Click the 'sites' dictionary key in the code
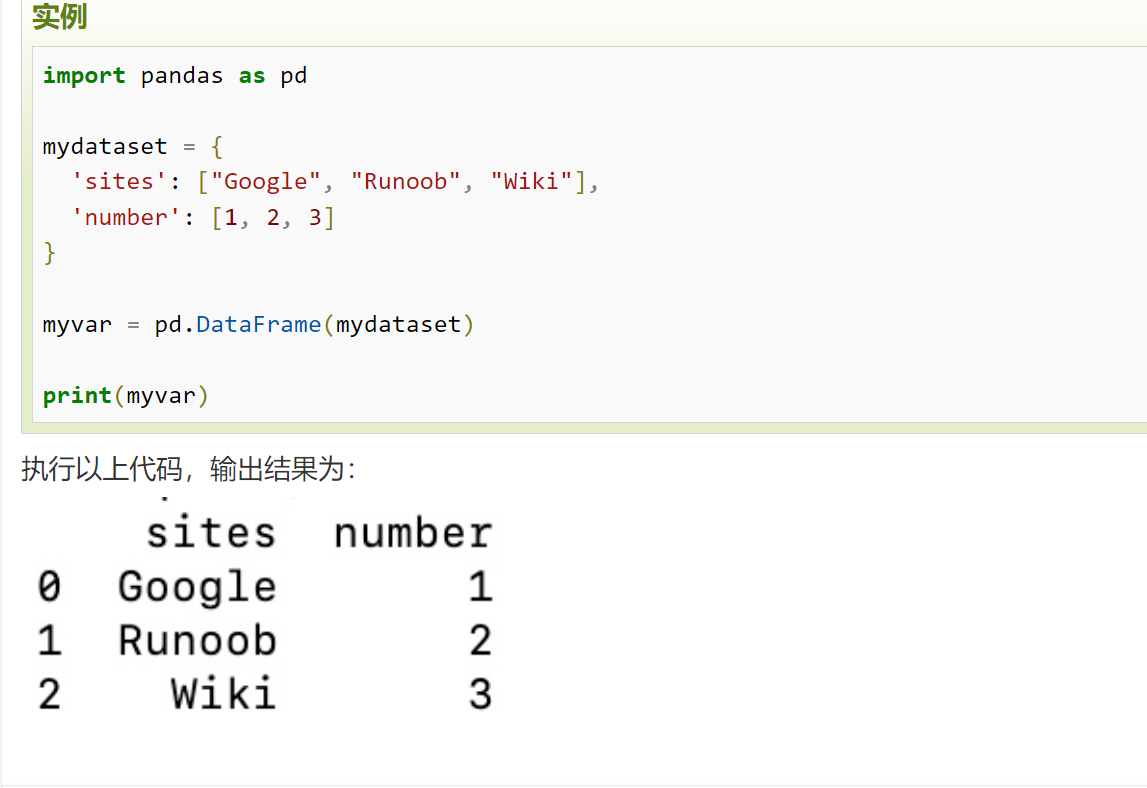Image resolution: width=1147 pixels, height=788 pixels. 112,182
